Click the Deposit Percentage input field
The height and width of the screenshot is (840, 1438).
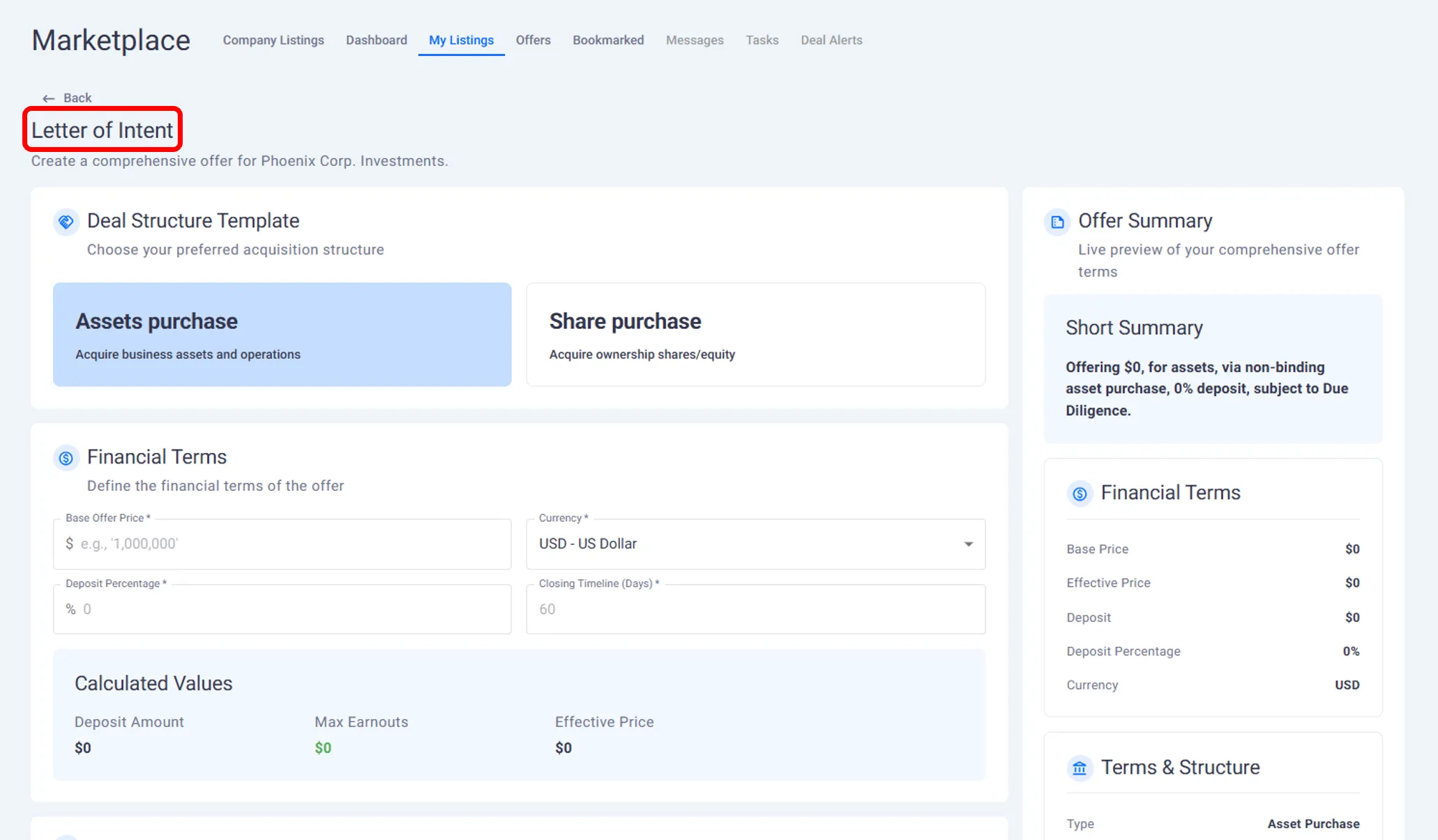click(x=293, y=609)
